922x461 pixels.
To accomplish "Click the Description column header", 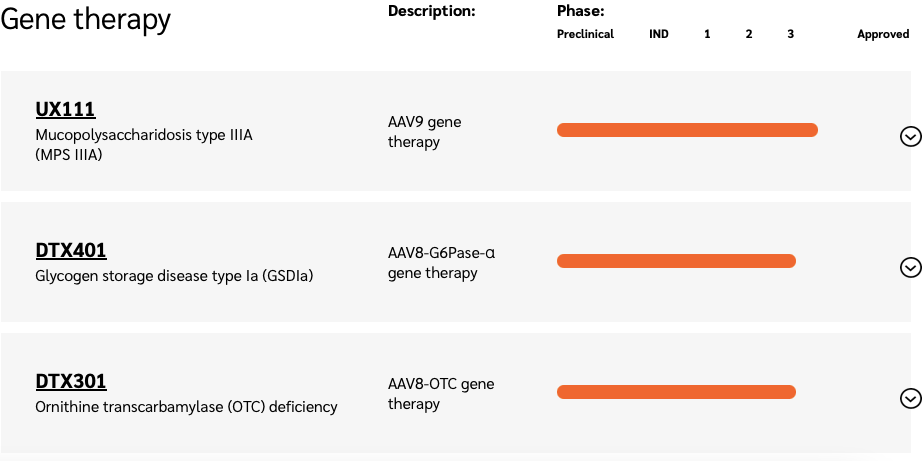I will point(432,11).
